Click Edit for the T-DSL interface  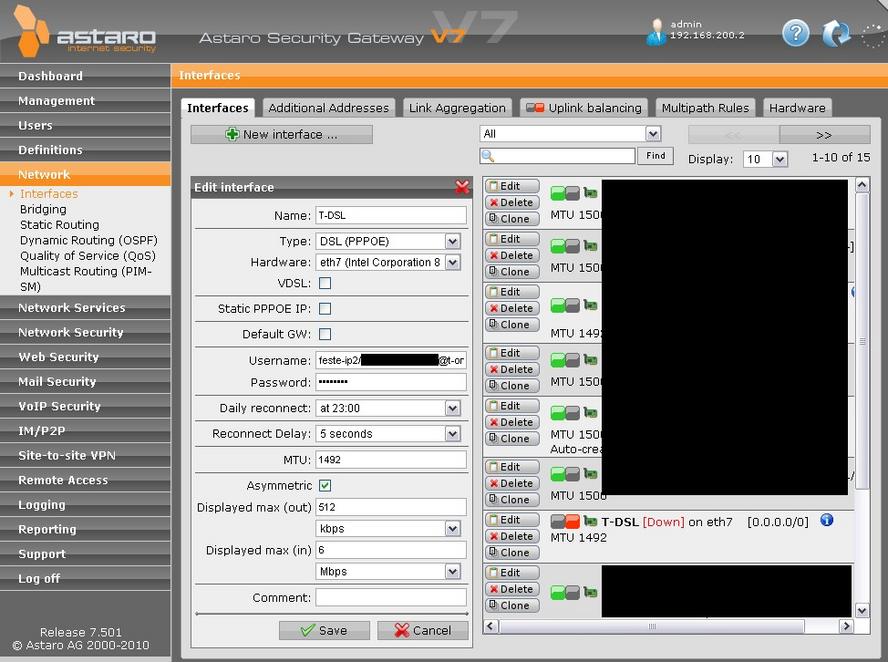[x=512, y=520]
